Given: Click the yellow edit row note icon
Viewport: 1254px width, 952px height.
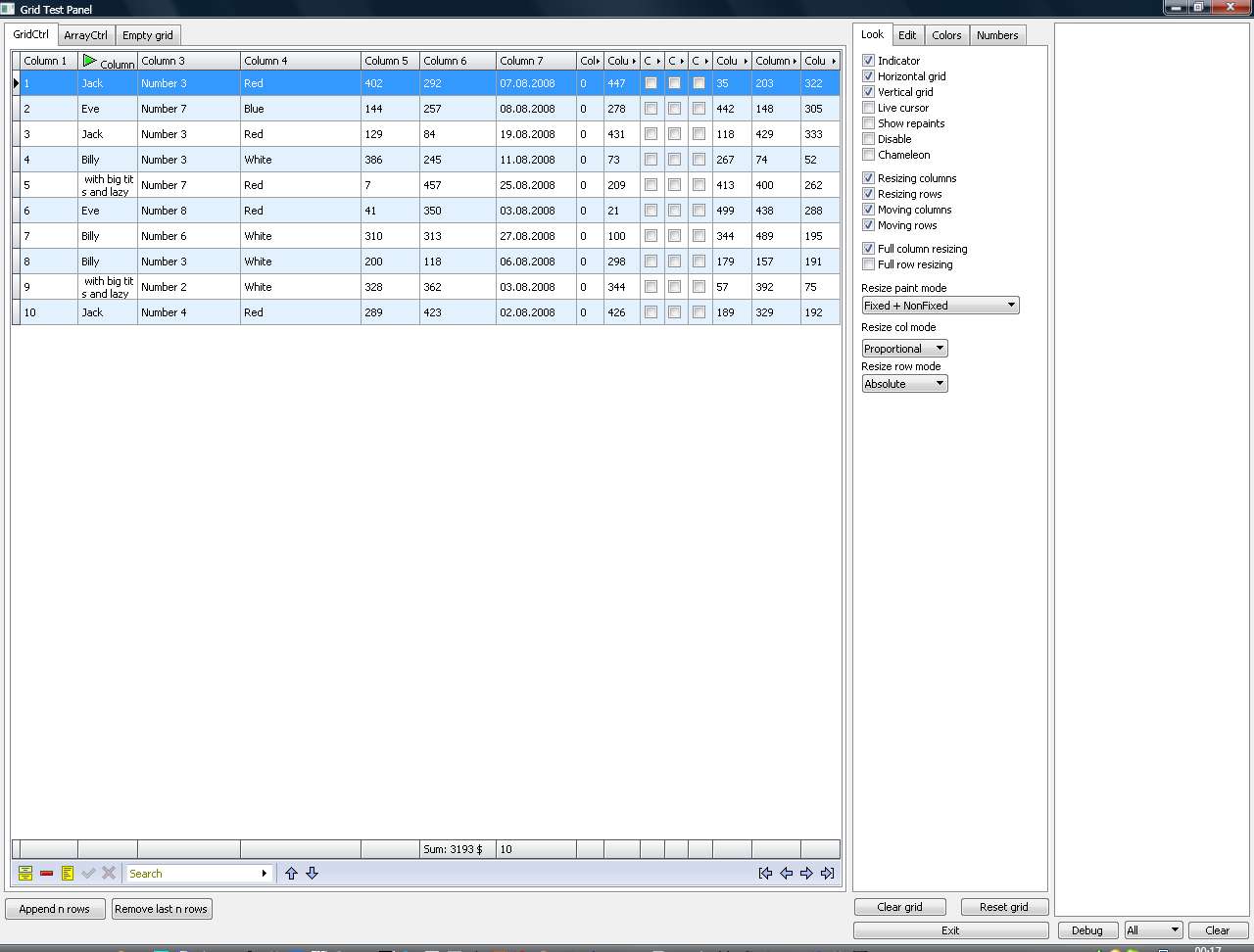Looking at the screenshot, I should coord(68,874).
